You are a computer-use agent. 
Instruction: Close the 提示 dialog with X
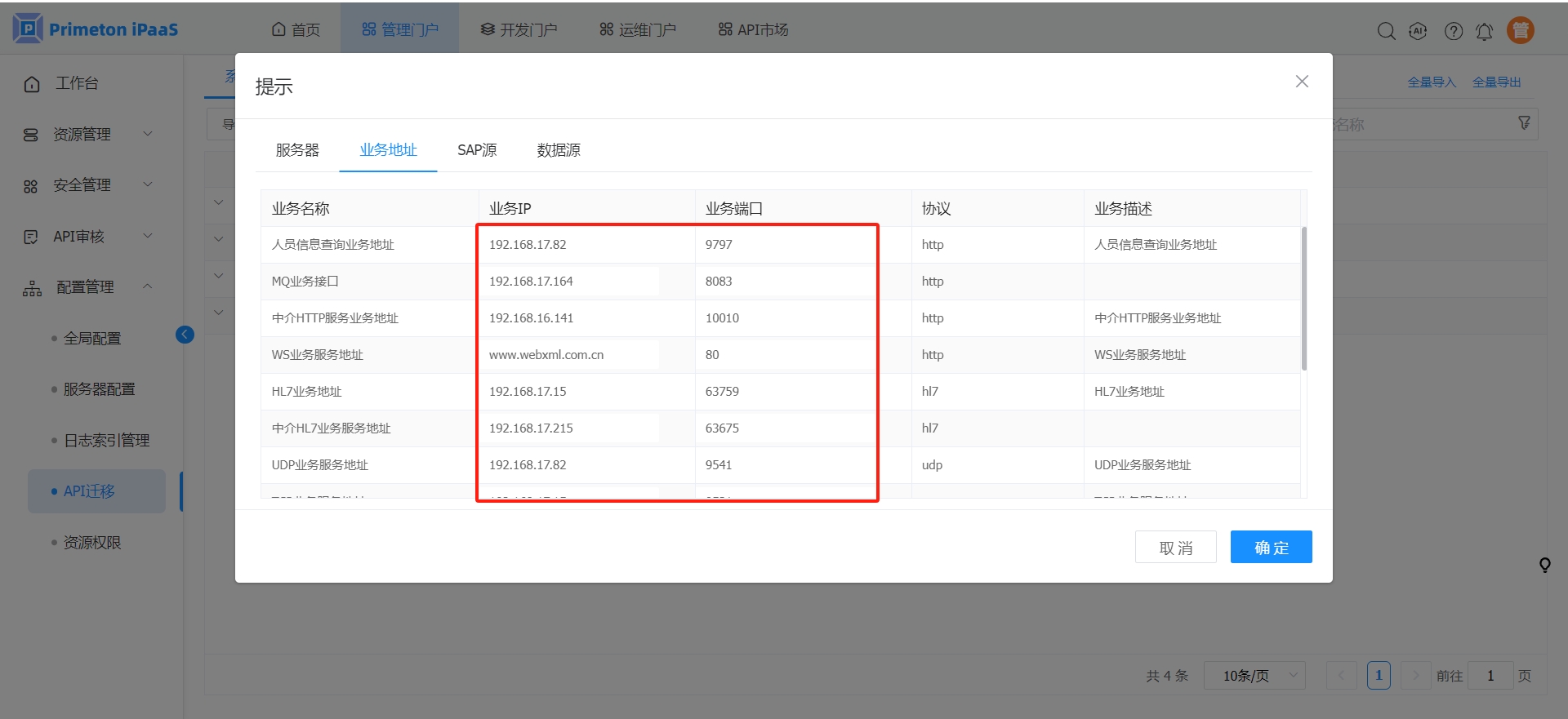(x=1302, y=82)
